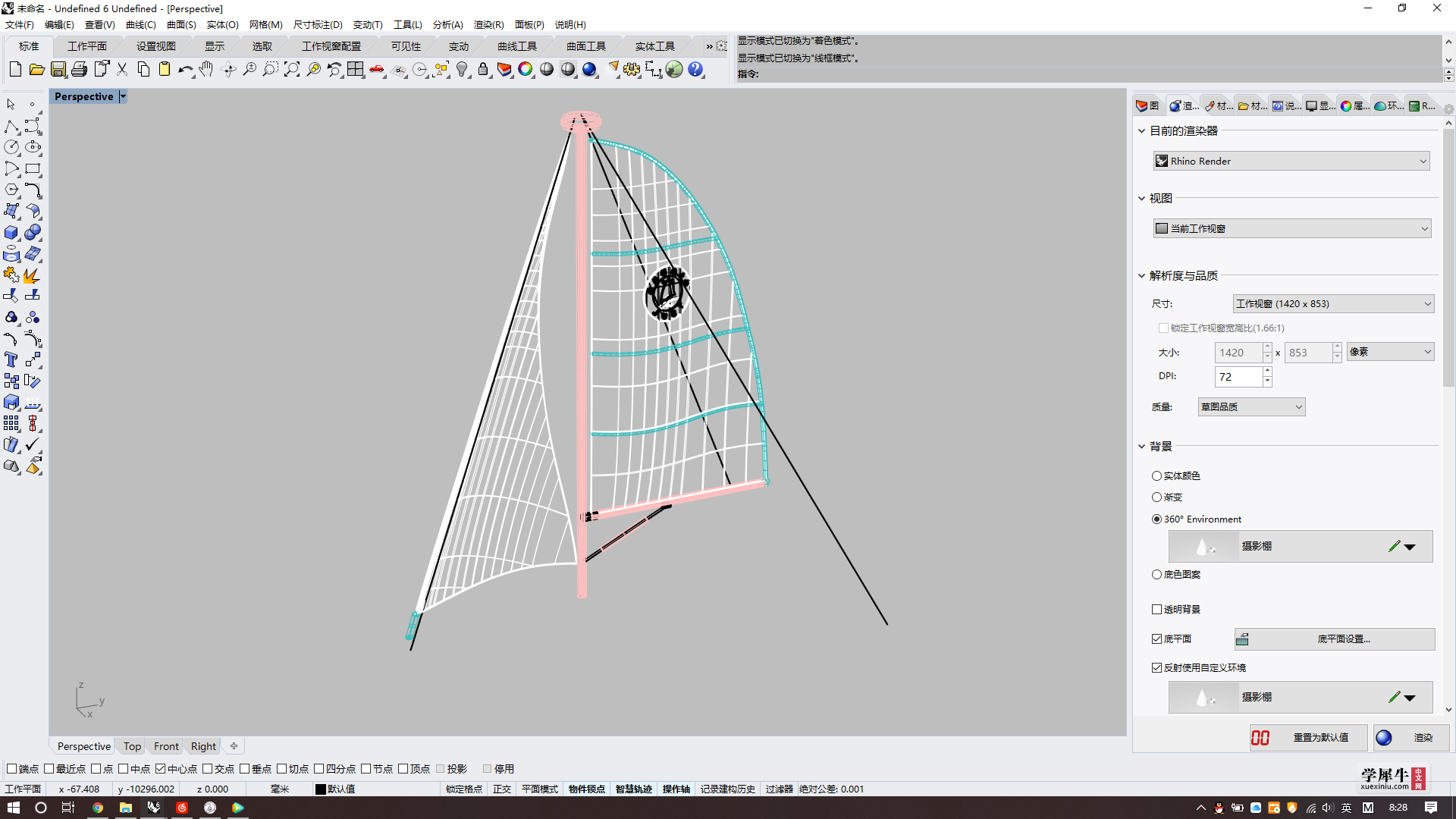
Task: Save the model with floppy disk icon
Action: (x=58, y=70)
